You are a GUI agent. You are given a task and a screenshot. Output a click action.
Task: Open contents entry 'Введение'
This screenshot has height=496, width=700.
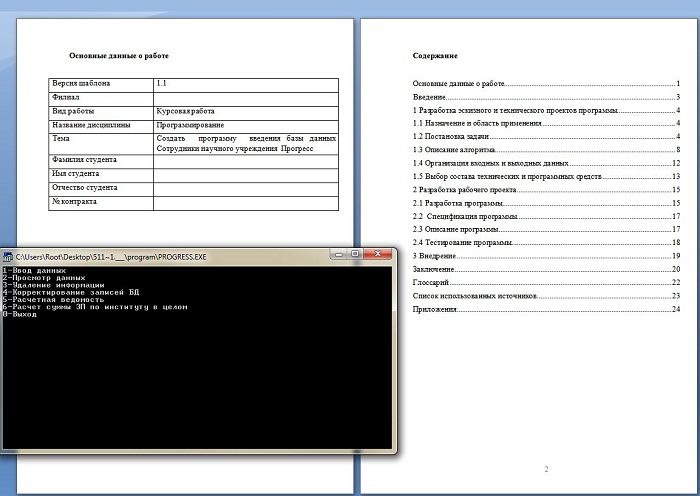click(546, 97)
